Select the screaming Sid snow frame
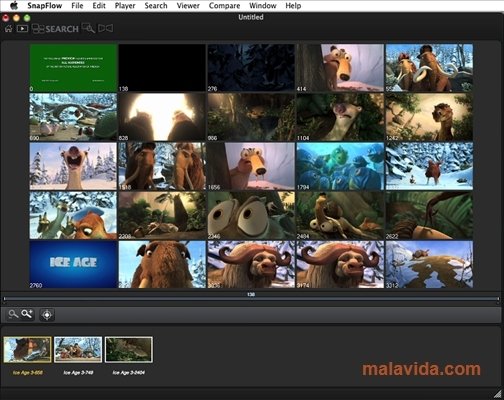Screen dimensions: 504x400 click(73, 166)
